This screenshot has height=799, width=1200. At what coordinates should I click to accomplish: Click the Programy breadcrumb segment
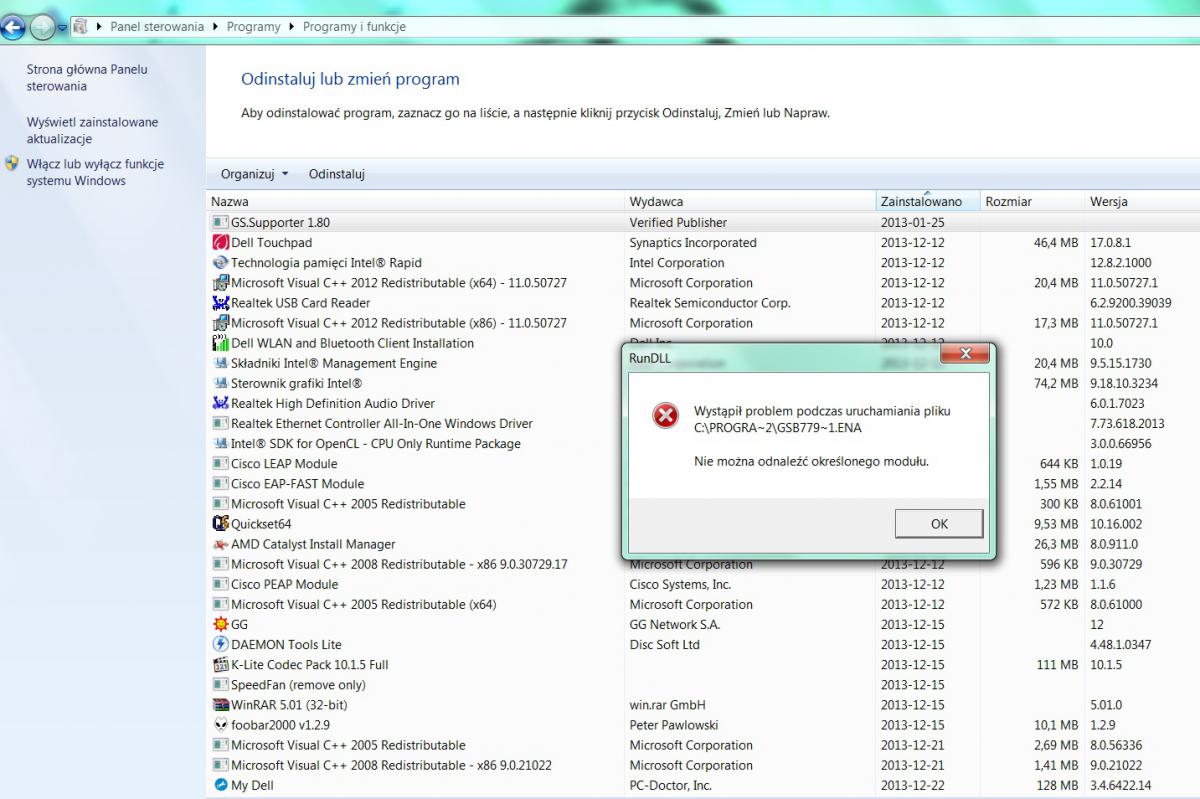[x=253, y=27]
